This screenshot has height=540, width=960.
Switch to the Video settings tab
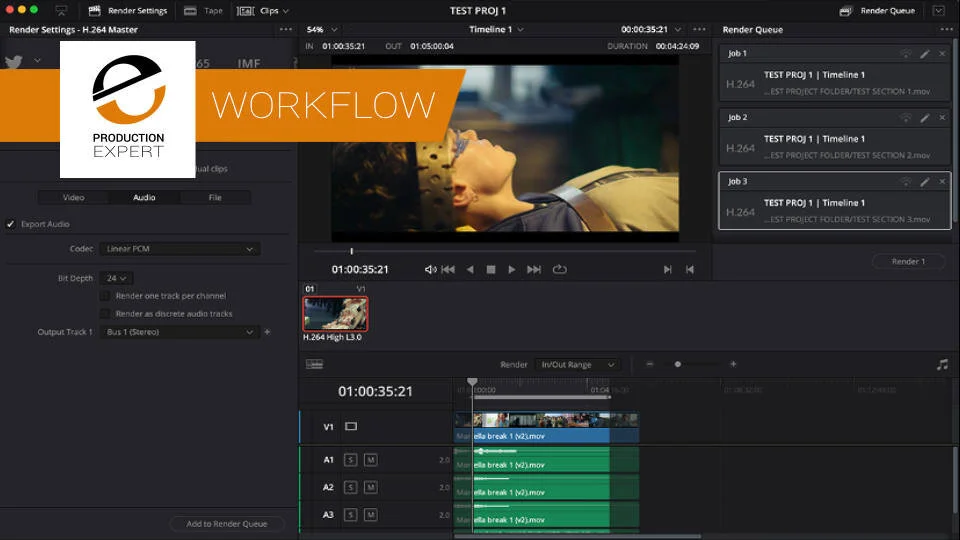(x=73, y=197)
